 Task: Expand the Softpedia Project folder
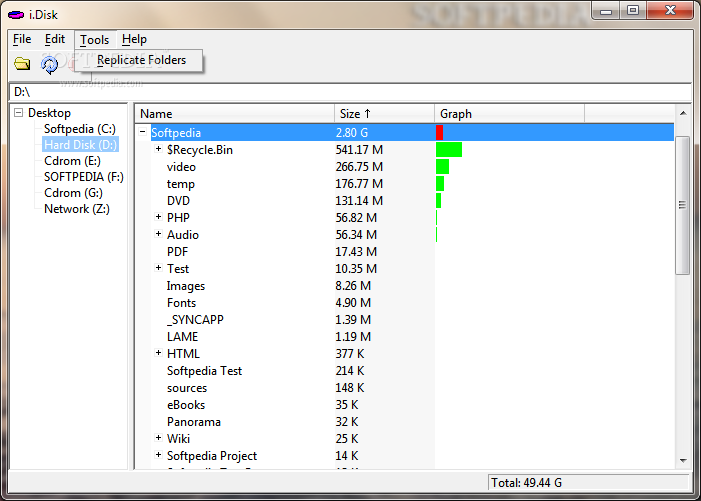(158, 455)
